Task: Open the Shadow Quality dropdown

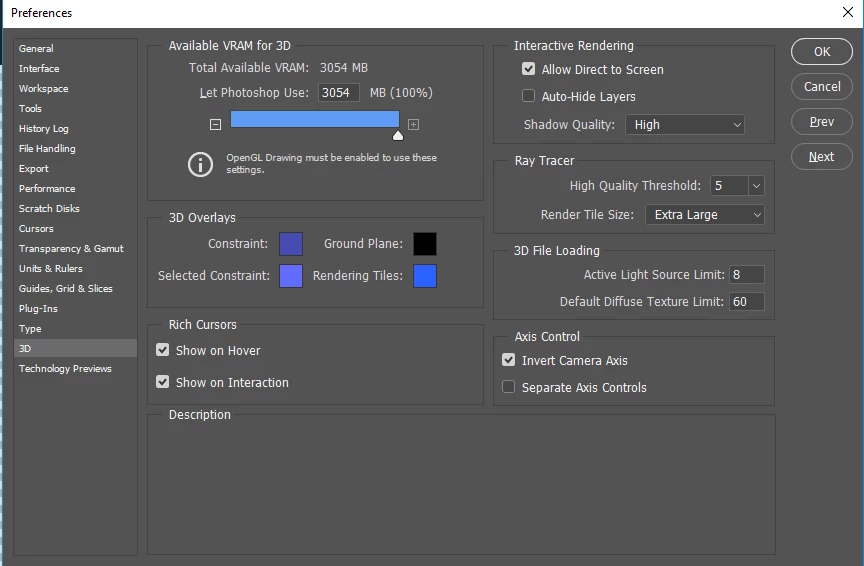Action: (x=685, y=125)
